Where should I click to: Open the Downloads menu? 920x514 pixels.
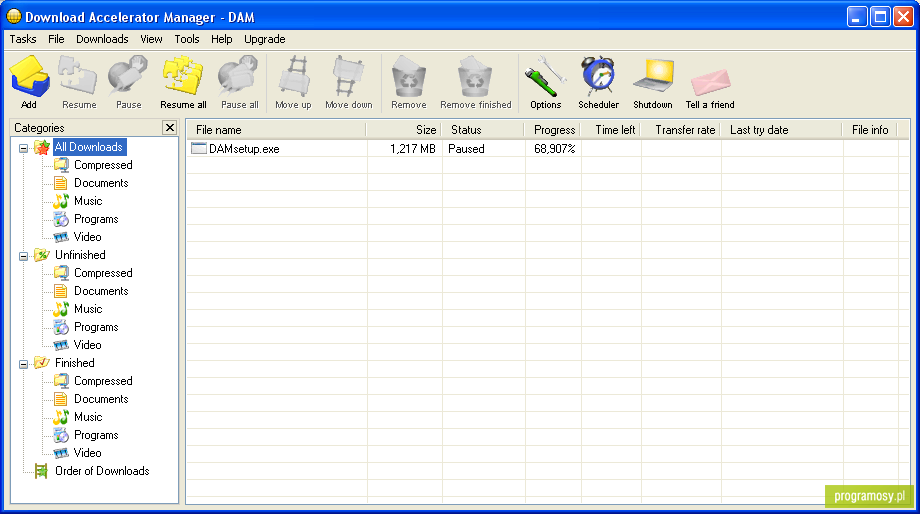pos(102,39)
